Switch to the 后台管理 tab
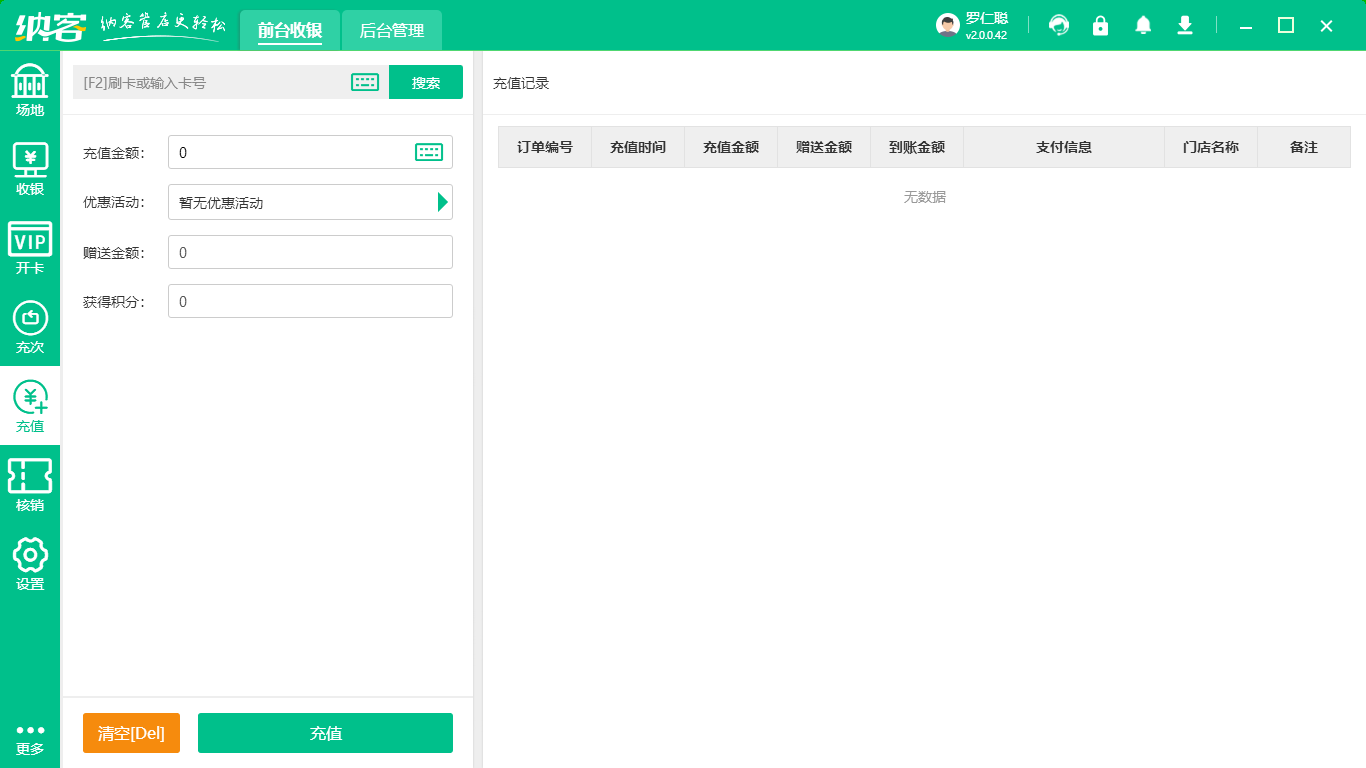This screenshot has width=1366, height=768. coord(391,30)
